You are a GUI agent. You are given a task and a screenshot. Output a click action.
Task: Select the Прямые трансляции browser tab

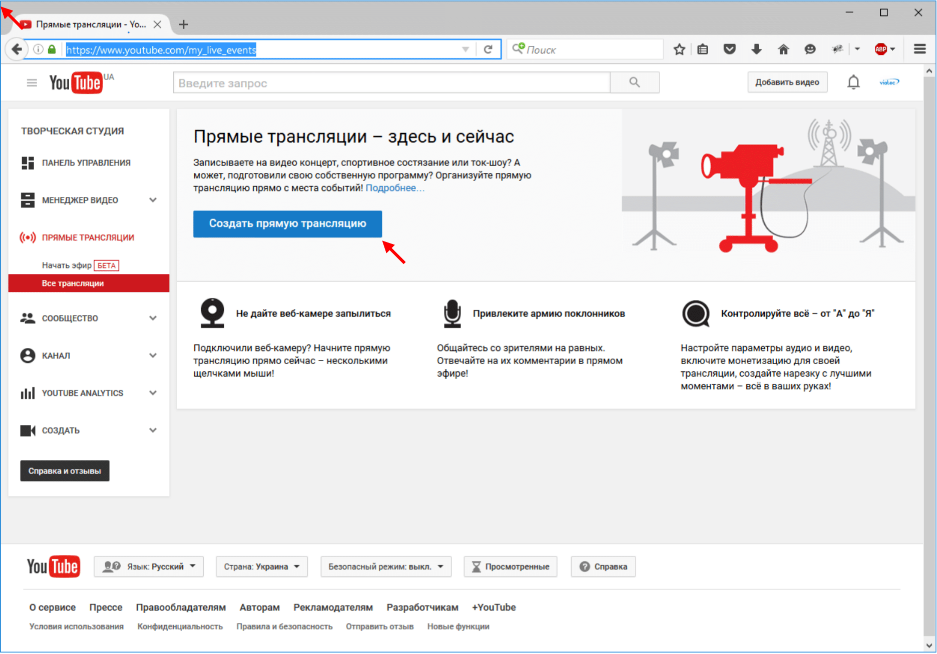click(92, 25)
